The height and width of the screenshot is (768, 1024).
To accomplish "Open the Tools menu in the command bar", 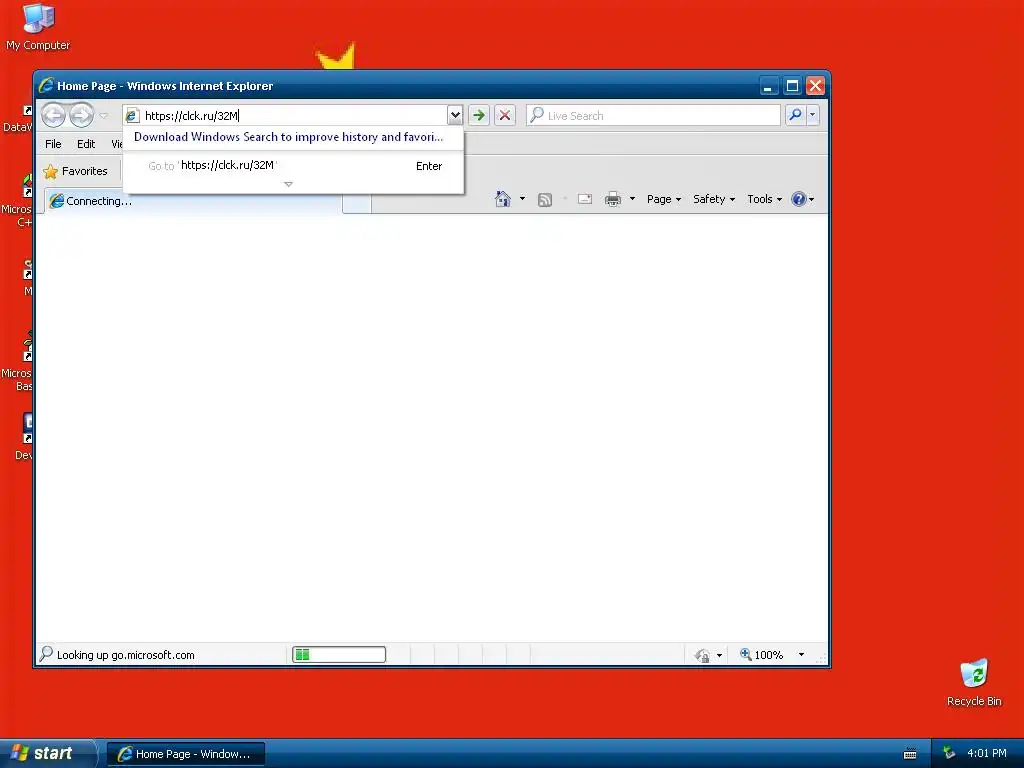I will pyautogui.click(x=764, y=199).
